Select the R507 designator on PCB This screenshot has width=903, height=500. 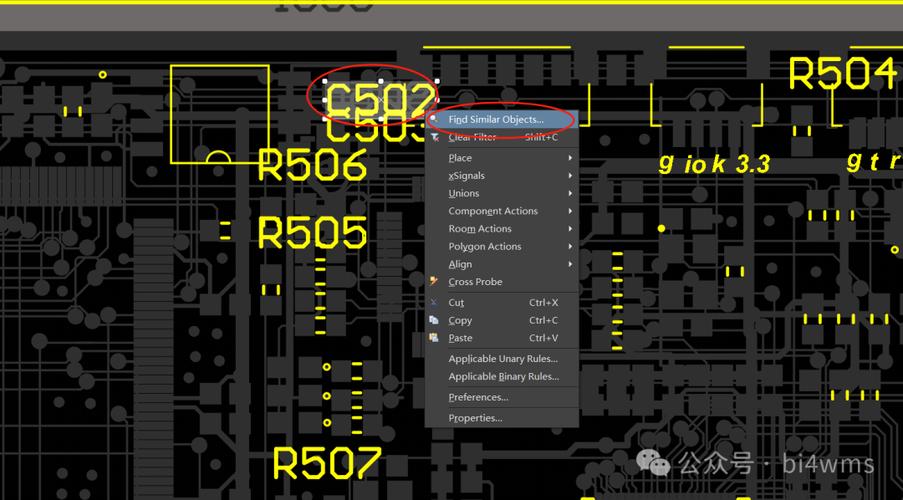click(327, 463)
